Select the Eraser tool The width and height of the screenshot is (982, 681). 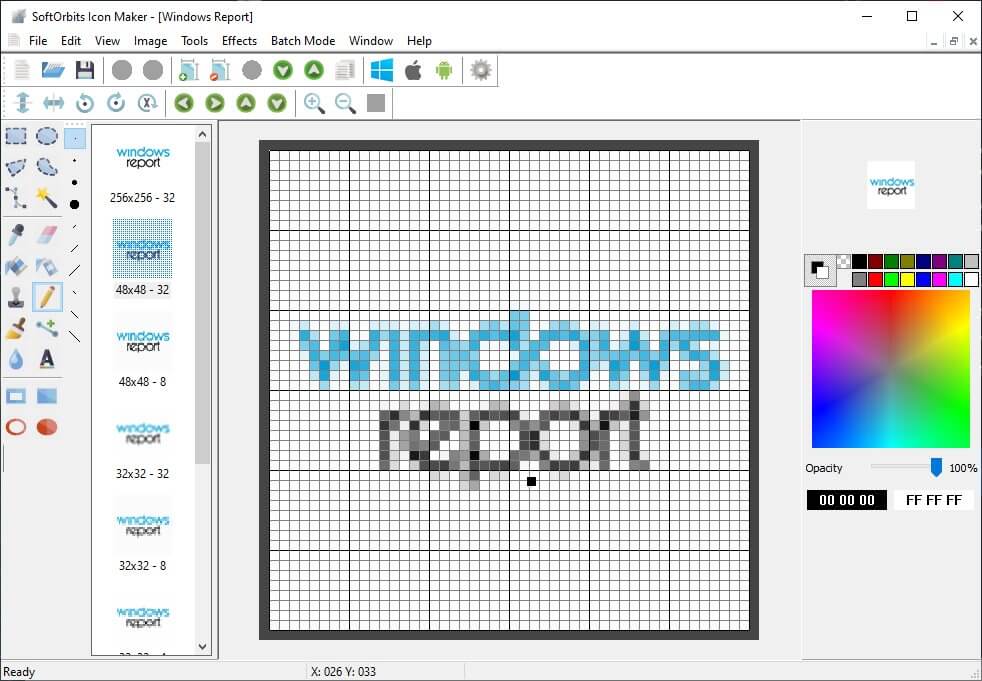tap(47, 234)
